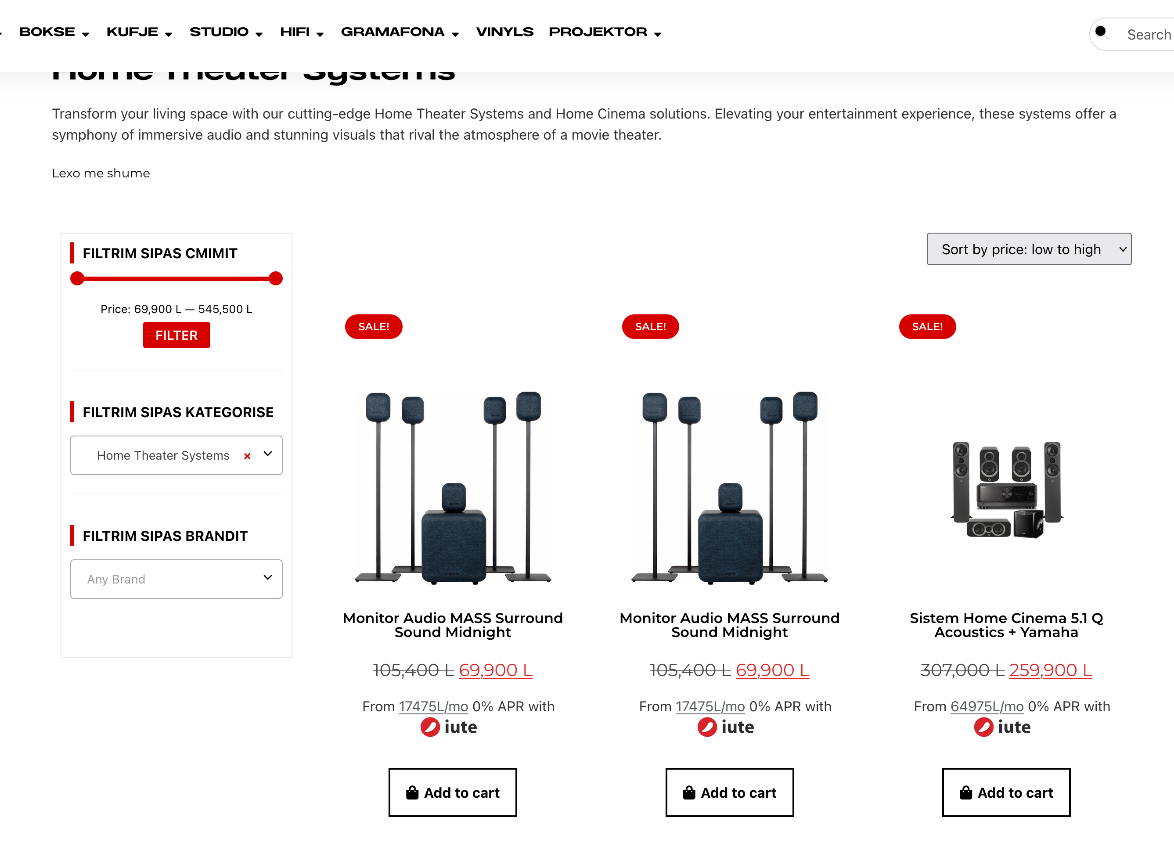
Task: Click the bag icon in the third Add to cart button
Action: (x=965, y=793)
